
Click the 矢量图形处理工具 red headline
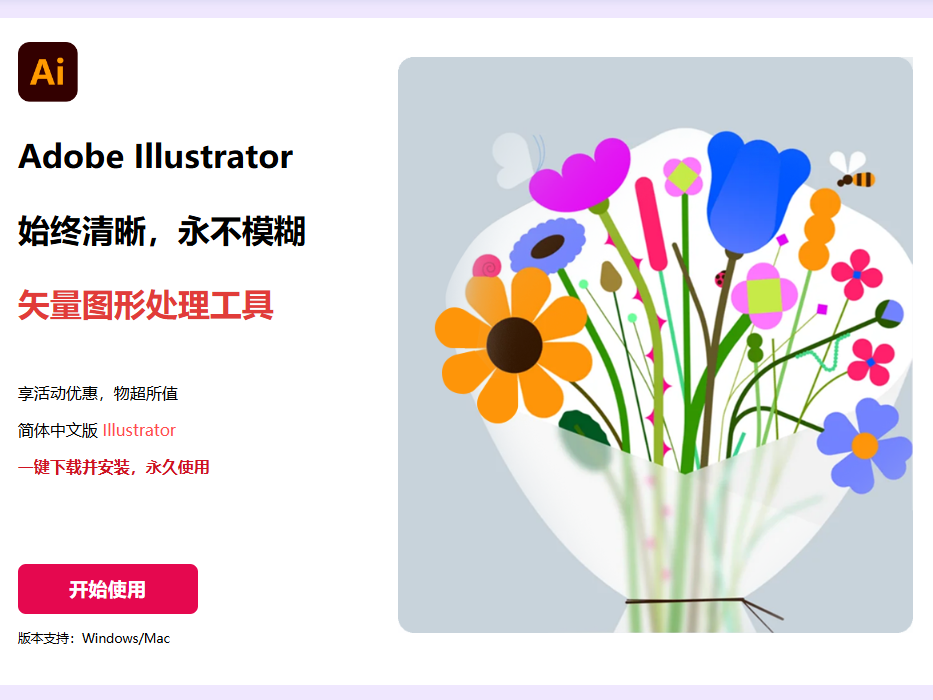click(146, 305)
